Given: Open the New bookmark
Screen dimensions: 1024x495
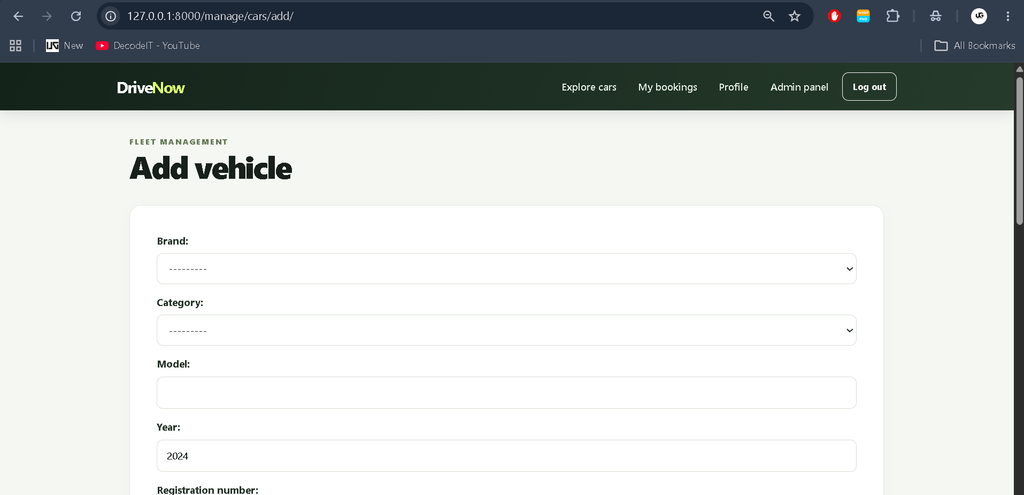Looking at the screenshot, I should (65, 46).
